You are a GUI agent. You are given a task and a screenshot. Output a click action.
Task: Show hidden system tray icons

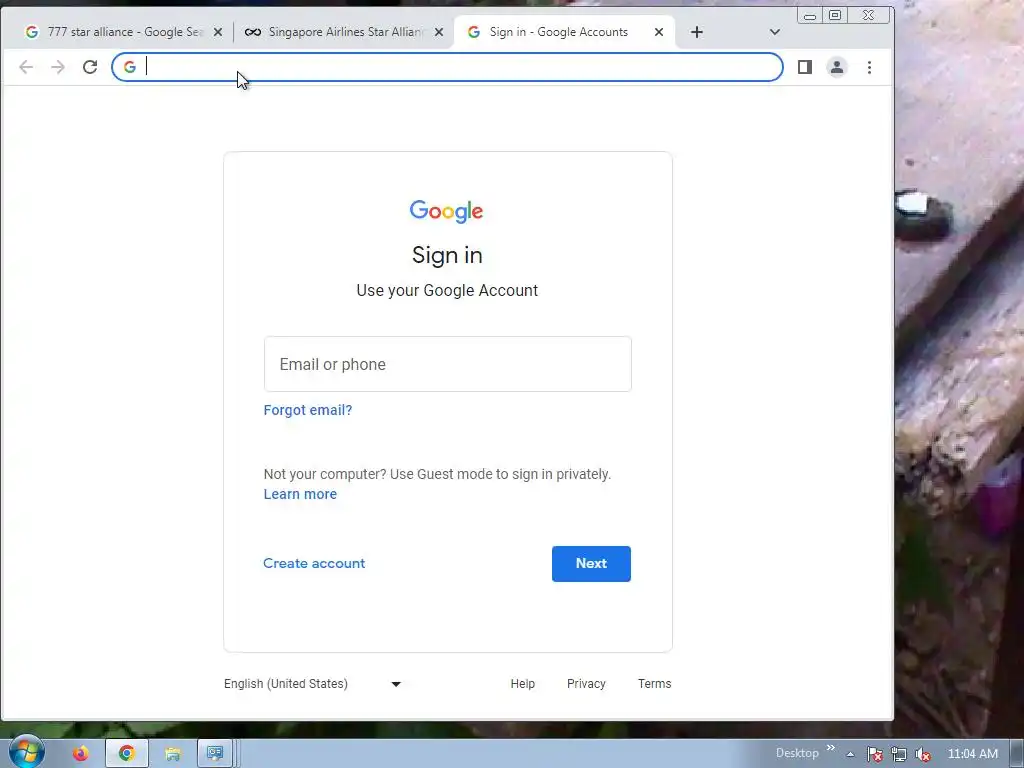850,754
